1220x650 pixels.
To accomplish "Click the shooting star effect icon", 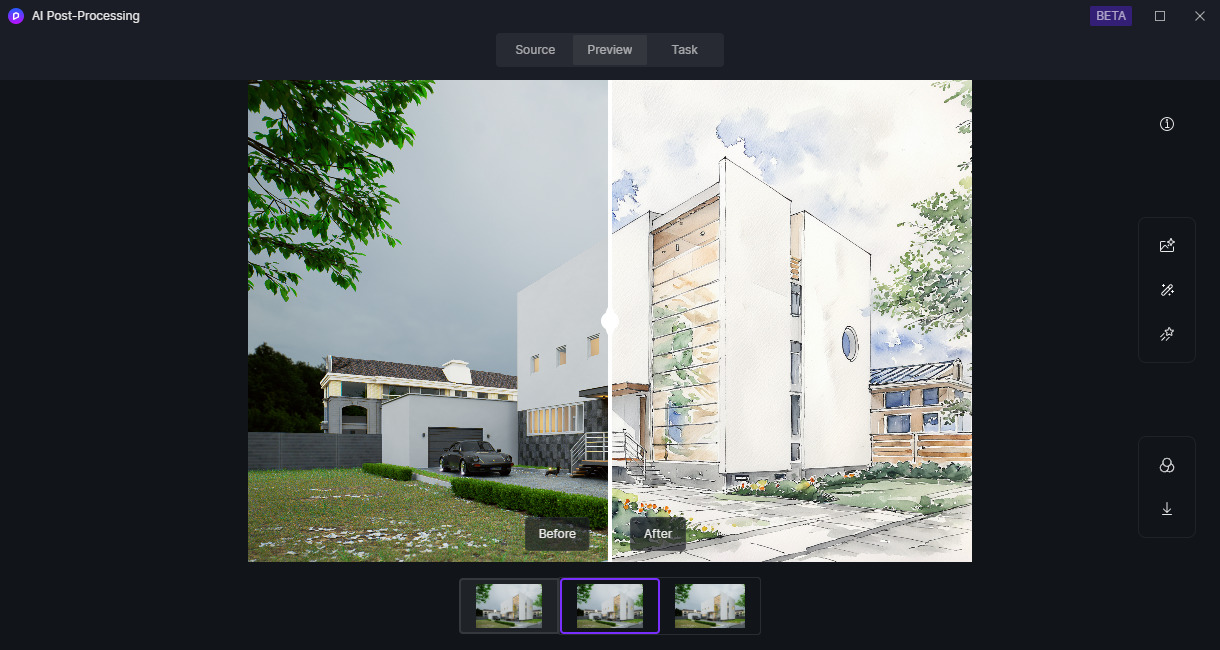I will click(x=1167, y=334).
